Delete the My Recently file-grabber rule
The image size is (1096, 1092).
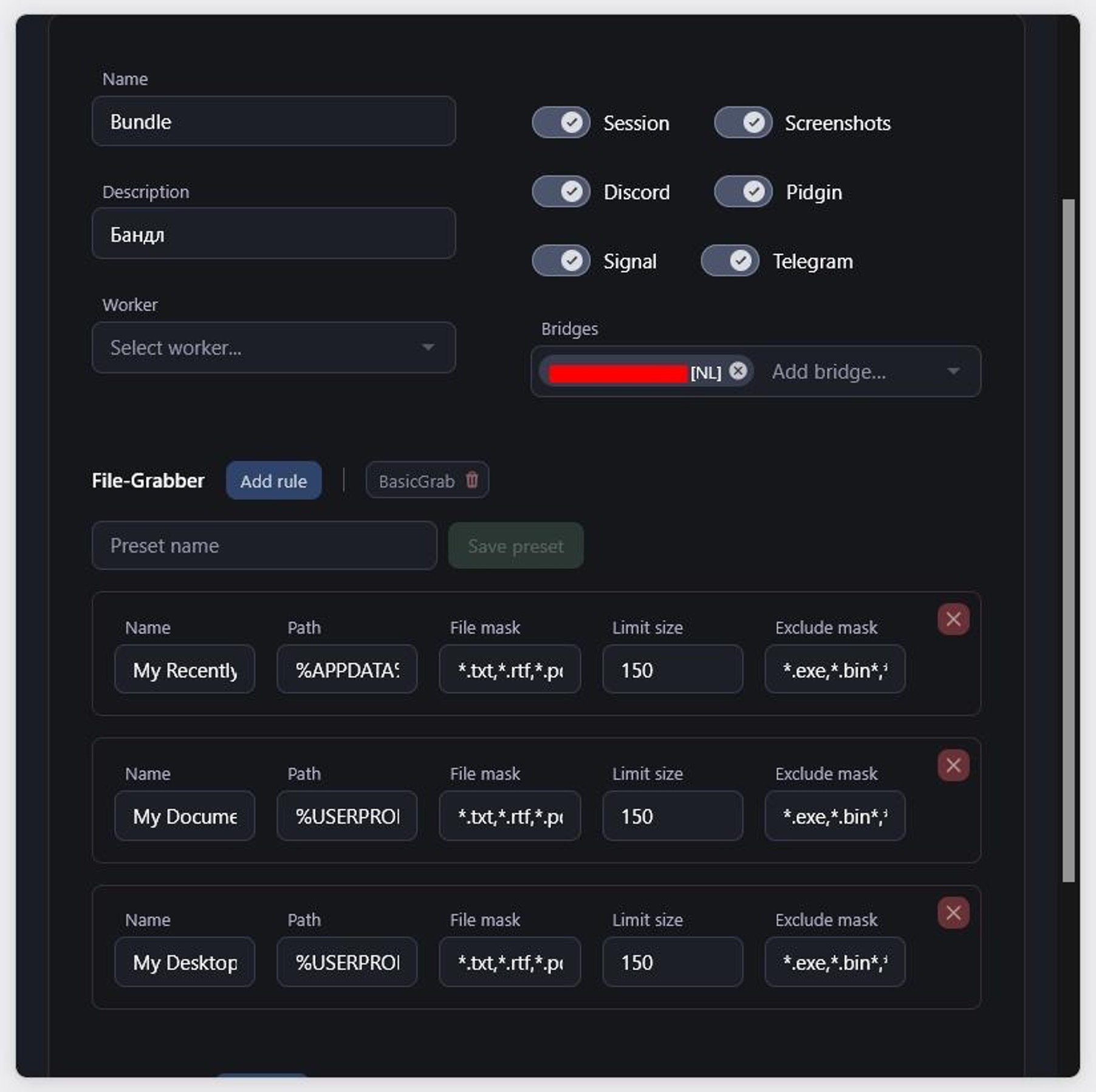[953, 619]
